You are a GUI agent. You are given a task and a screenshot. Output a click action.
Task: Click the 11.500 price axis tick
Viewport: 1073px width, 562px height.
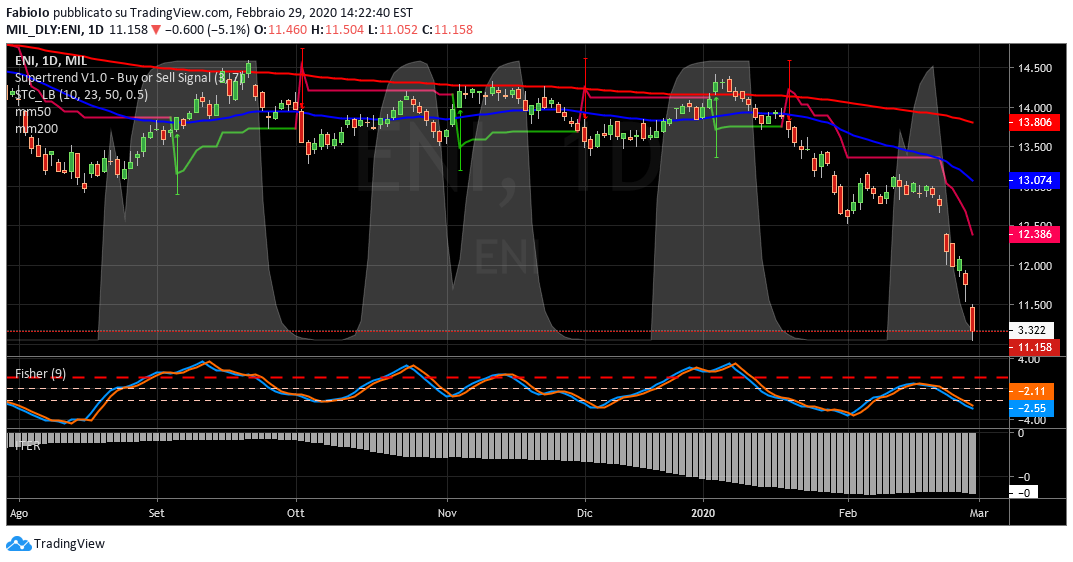1035,305
